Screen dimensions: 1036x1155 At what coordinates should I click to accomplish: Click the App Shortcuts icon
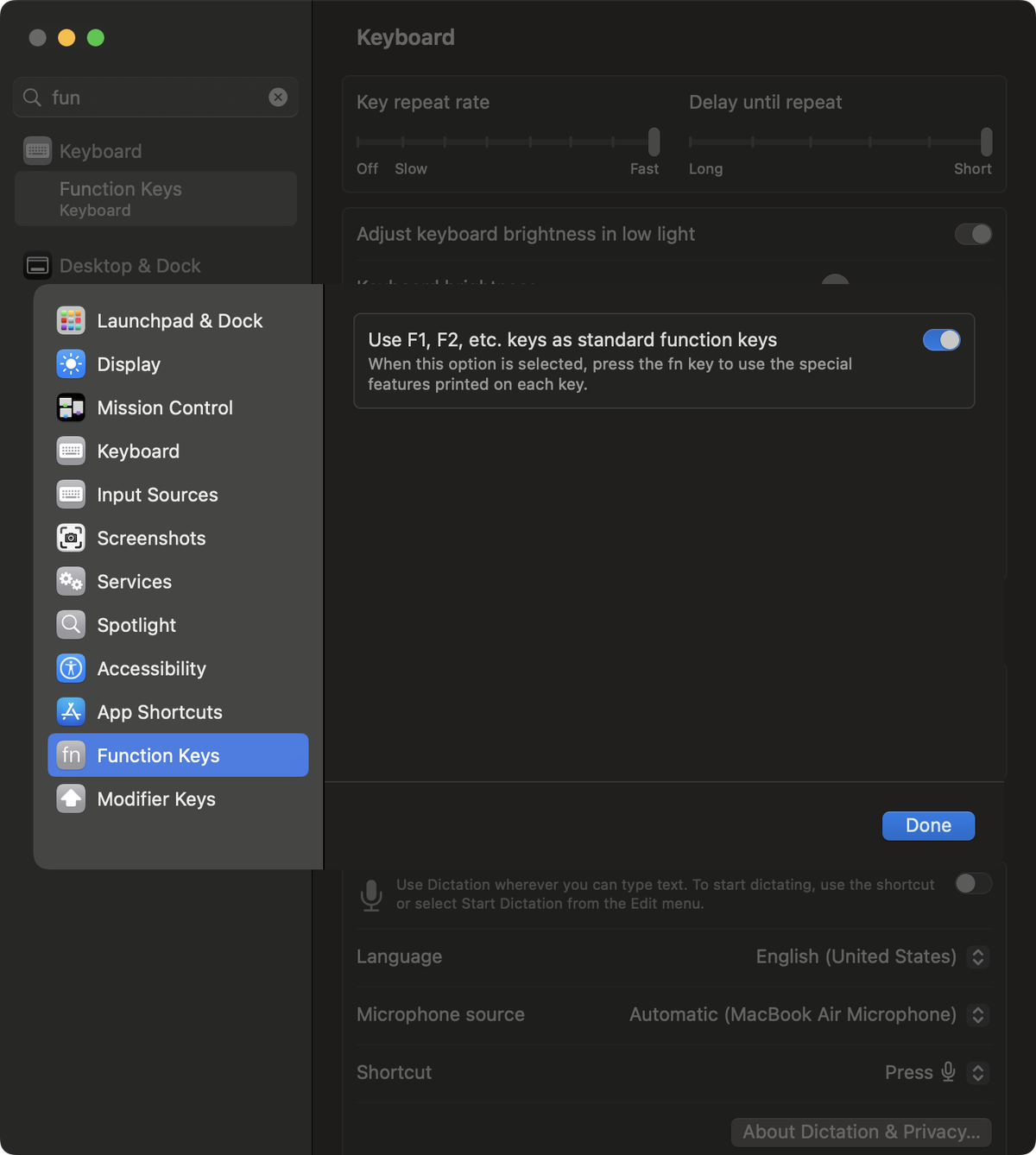point(71,712)
